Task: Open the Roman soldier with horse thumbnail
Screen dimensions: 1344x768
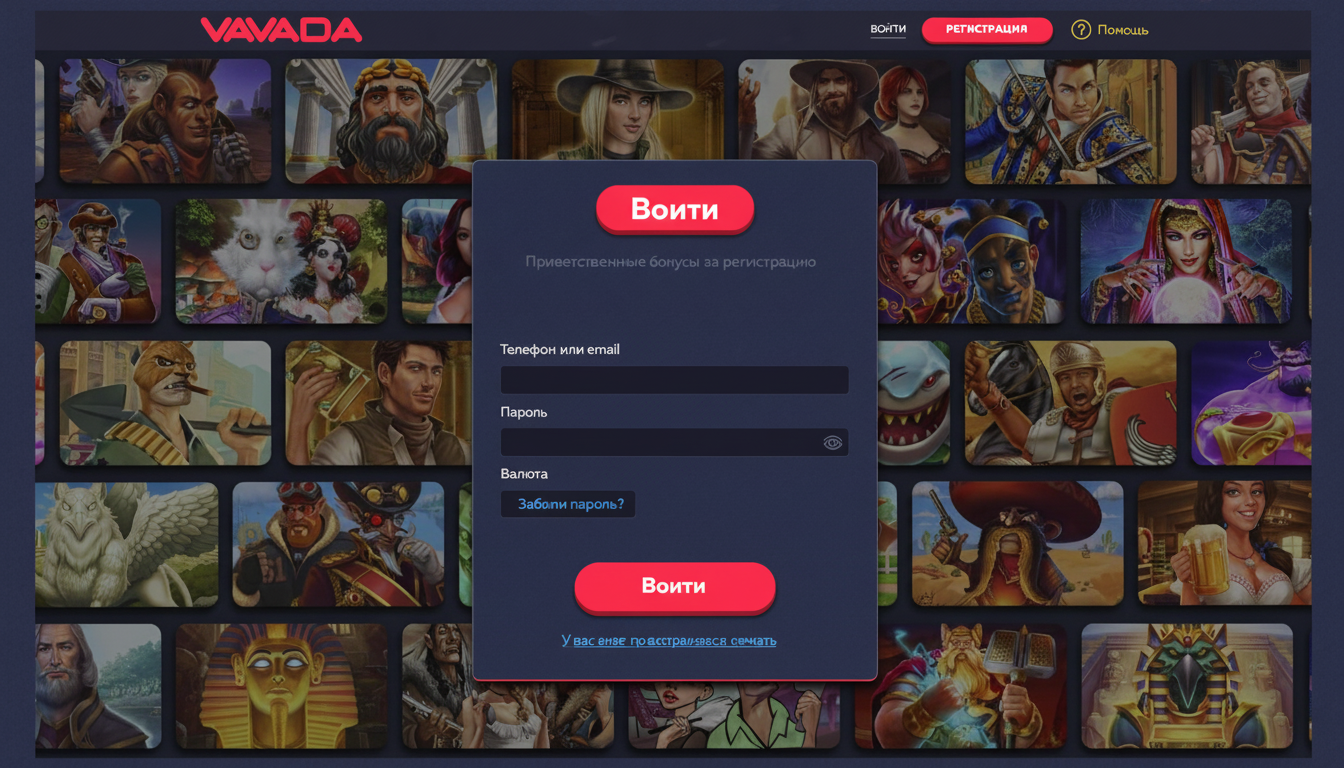Action: [1070, 403]
